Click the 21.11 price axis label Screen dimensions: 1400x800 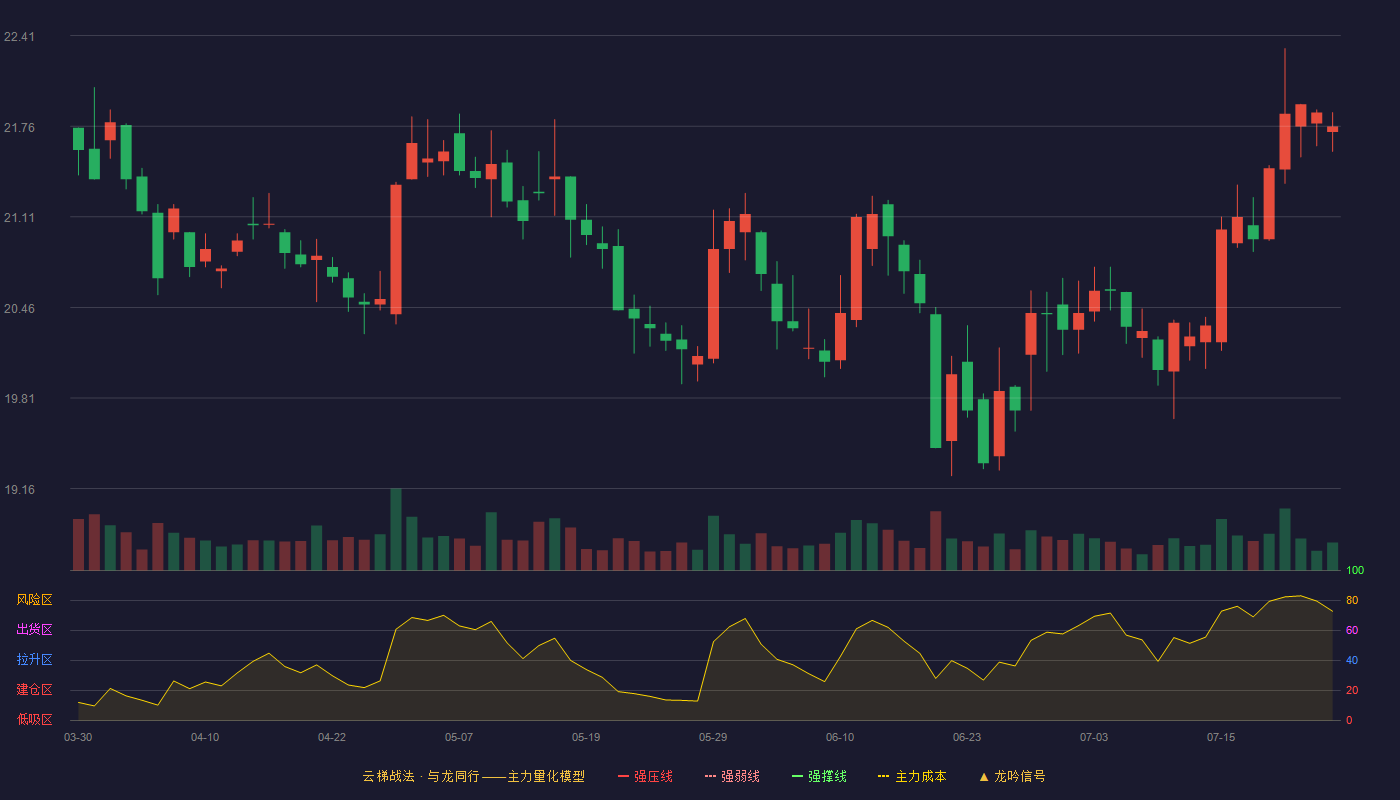point(19,218)
